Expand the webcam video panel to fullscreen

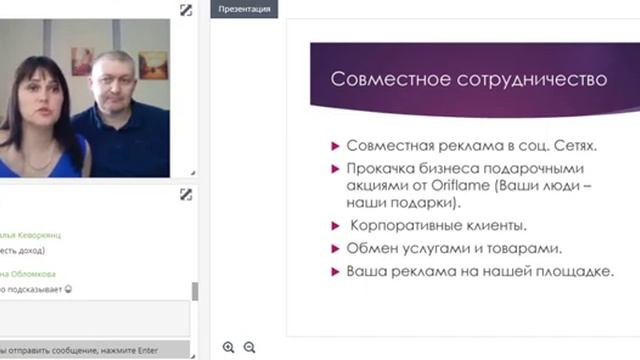tap(186, 10)
